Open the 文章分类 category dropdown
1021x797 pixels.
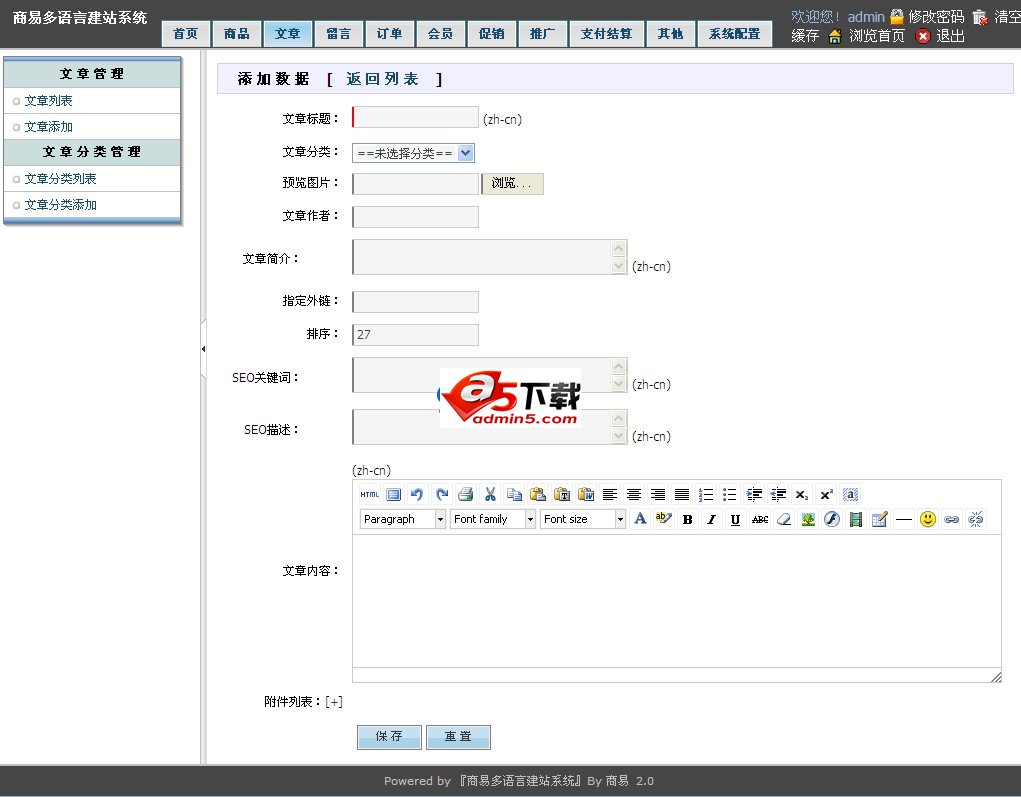pyautogui.click(x=413, y=153)
